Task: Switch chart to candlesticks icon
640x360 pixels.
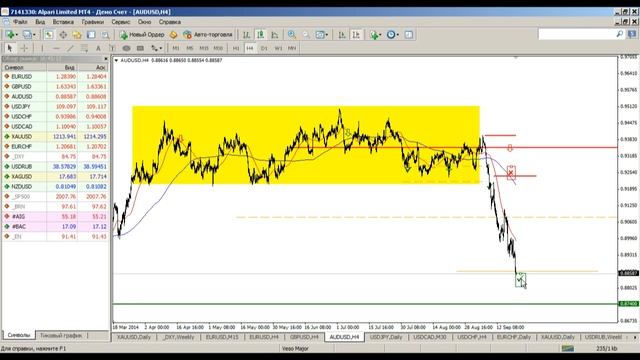Action: point(260,35)
